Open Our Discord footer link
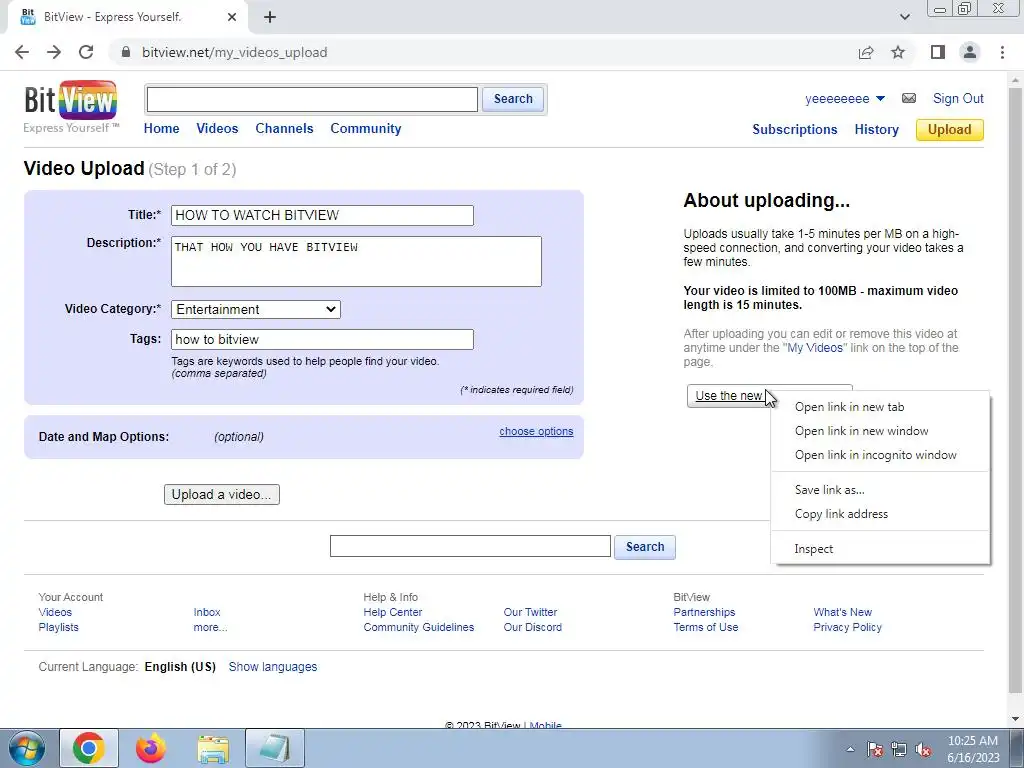The height and width of the screenshot is (768, 1024). (x=532, y=627)
